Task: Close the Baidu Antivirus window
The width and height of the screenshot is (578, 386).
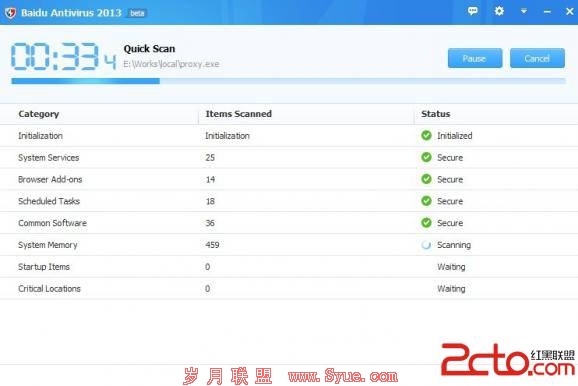Action: point(570,11)
